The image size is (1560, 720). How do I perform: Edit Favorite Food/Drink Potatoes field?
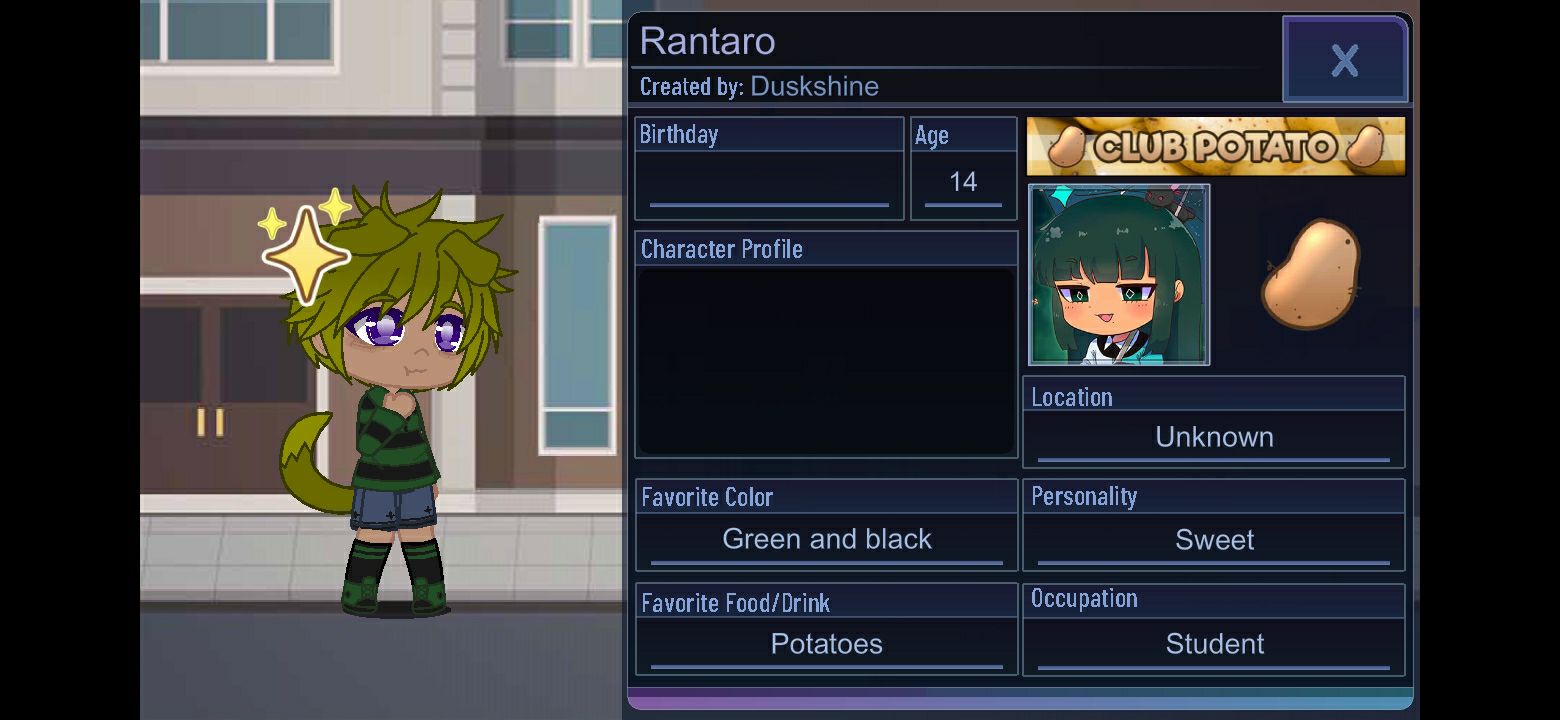click(826, 644)
